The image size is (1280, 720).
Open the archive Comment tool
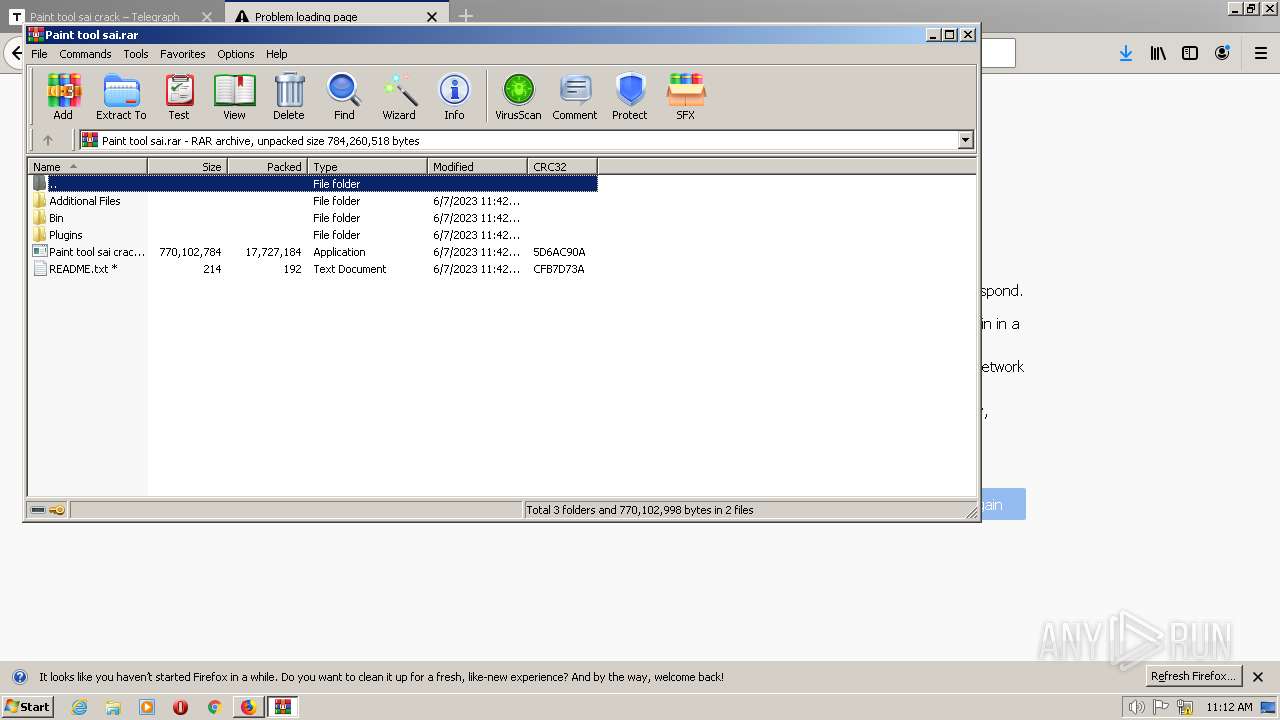pos(575,97)
